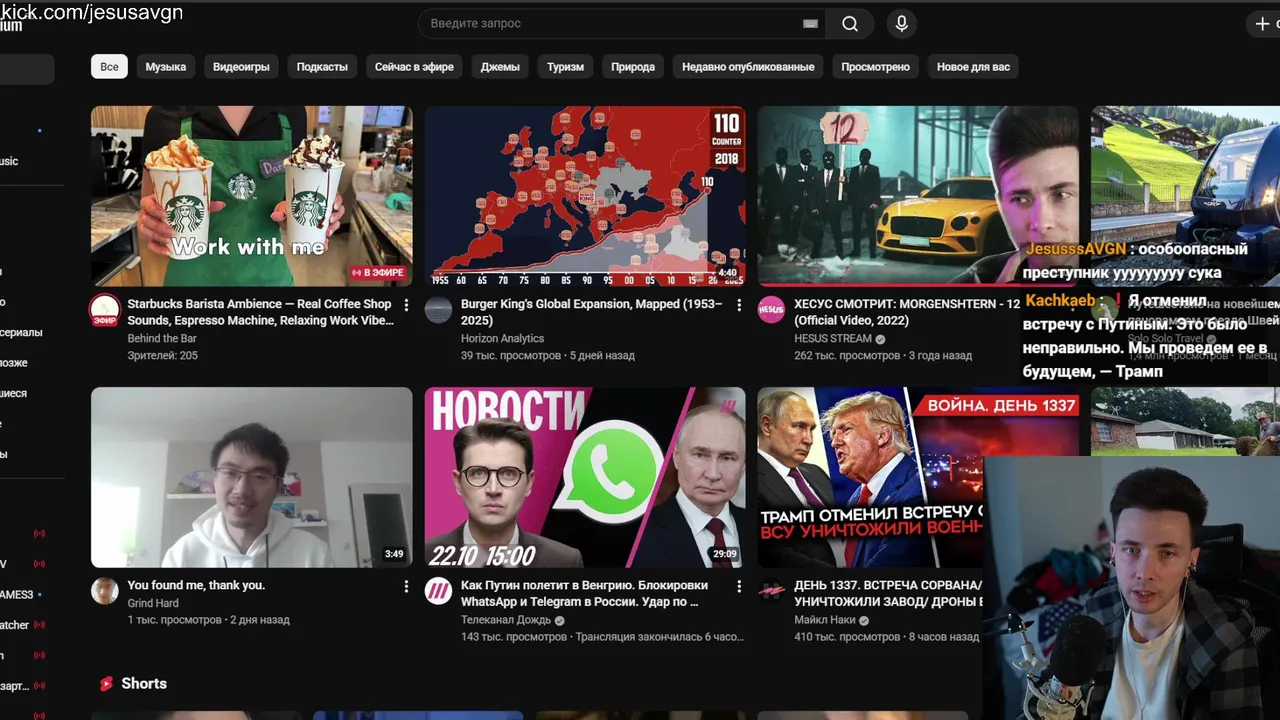This screenshot has height=720, width=1280.
Task: Open Grind Hard channel avatar
Action: 105,591
